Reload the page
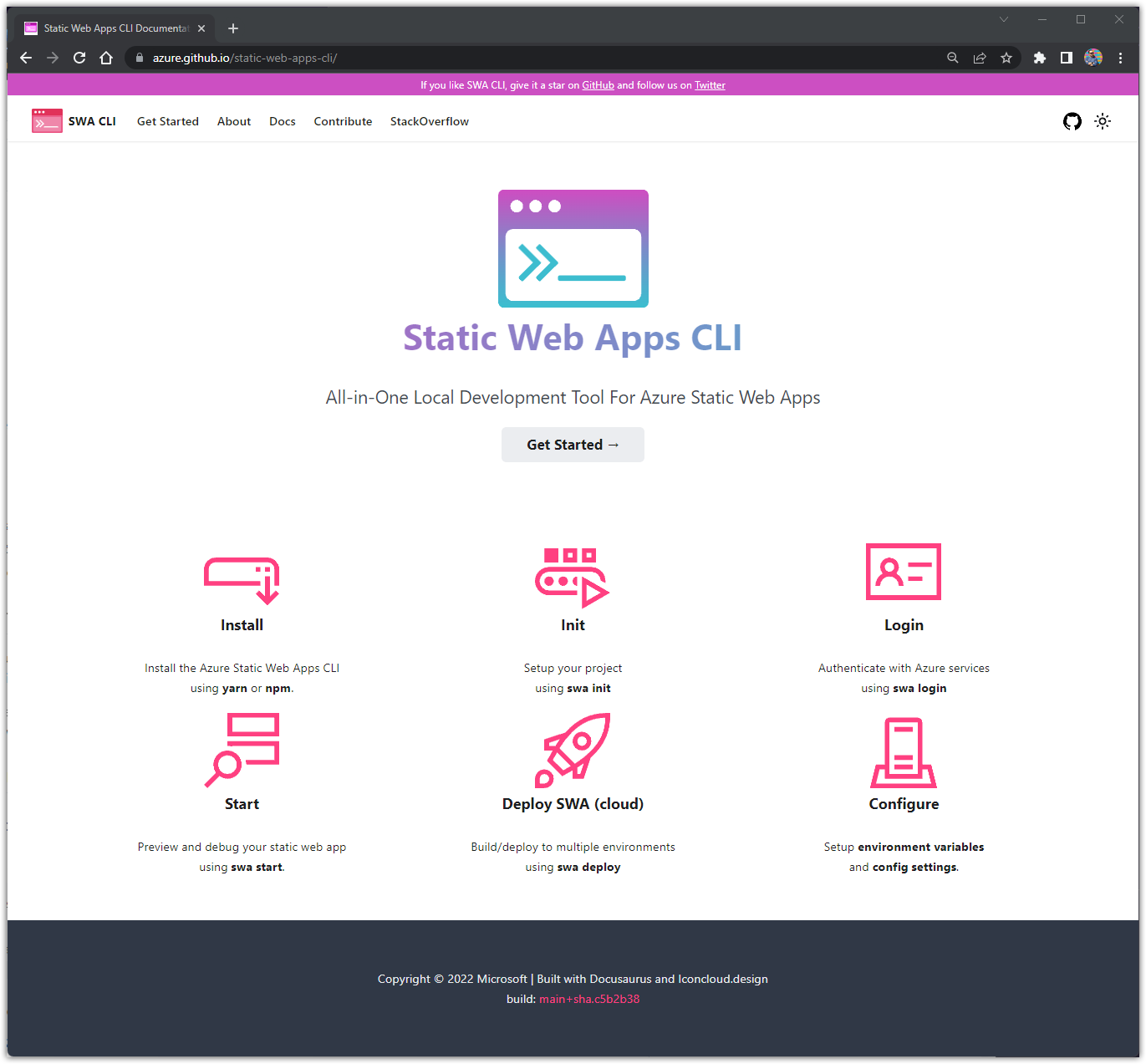The image size is (1146, 1064). pyautogui.click(x=79, y=58)
